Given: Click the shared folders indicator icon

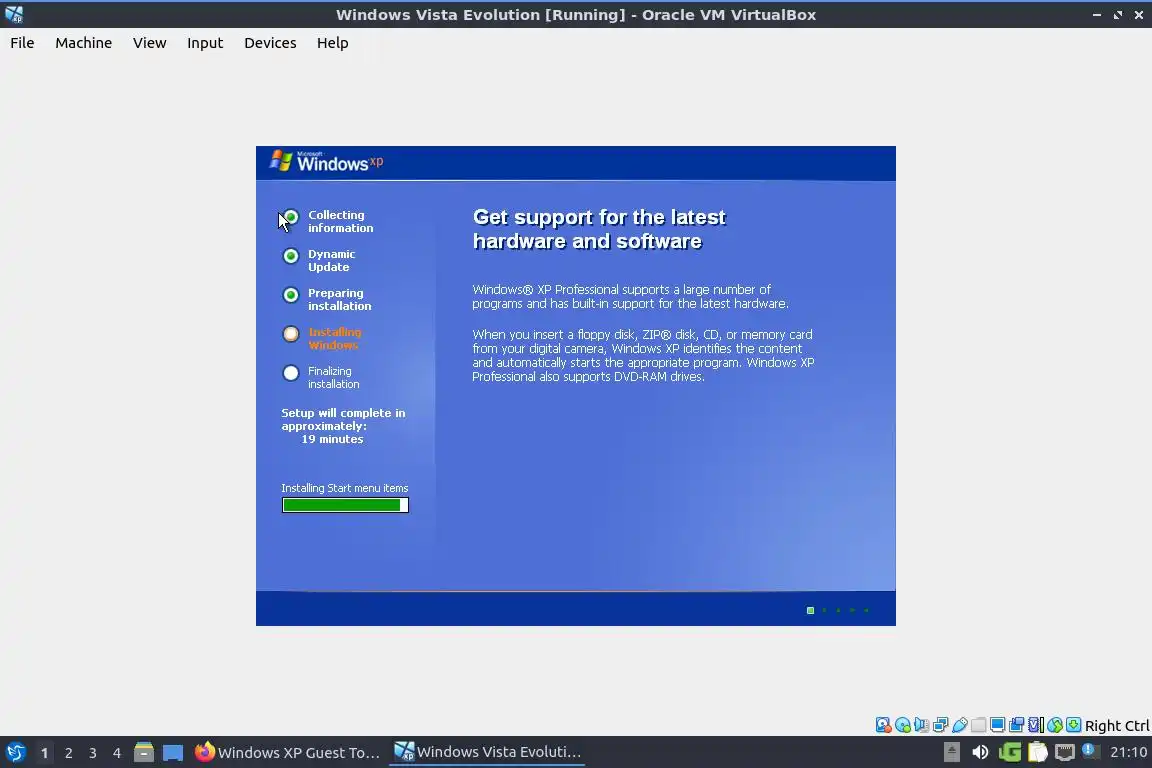Looking at the screenshot, I should point(979,725).
